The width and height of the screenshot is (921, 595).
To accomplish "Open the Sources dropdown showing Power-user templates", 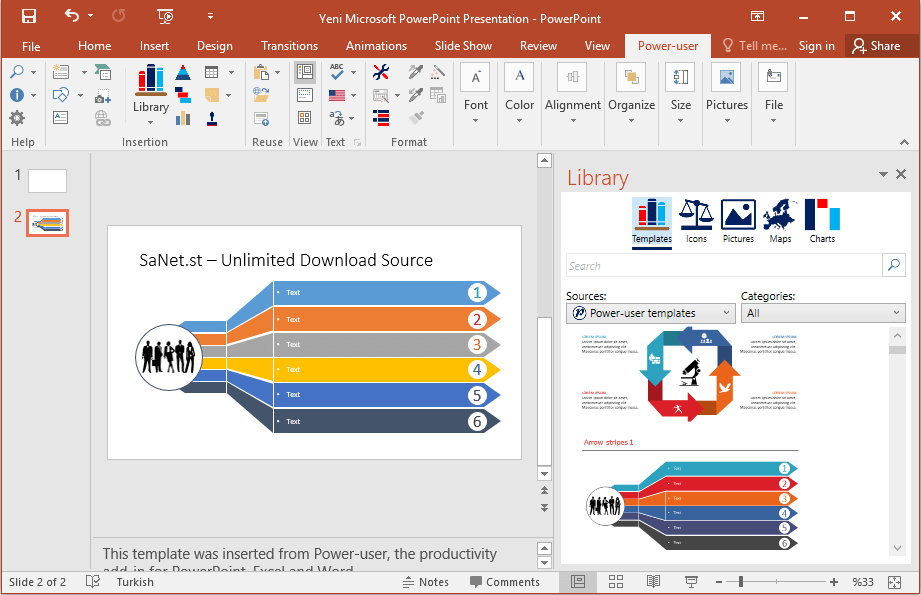I will click(650, 313).
